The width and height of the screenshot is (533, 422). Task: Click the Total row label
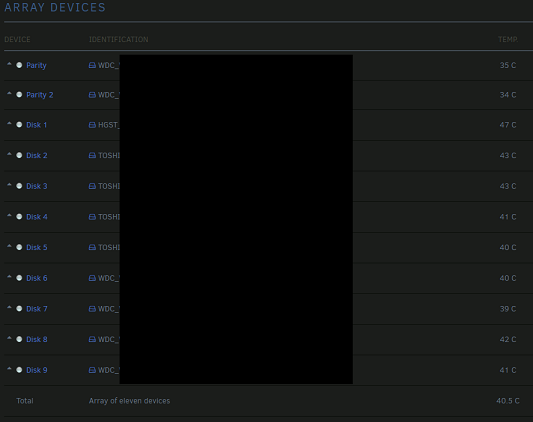25,401
